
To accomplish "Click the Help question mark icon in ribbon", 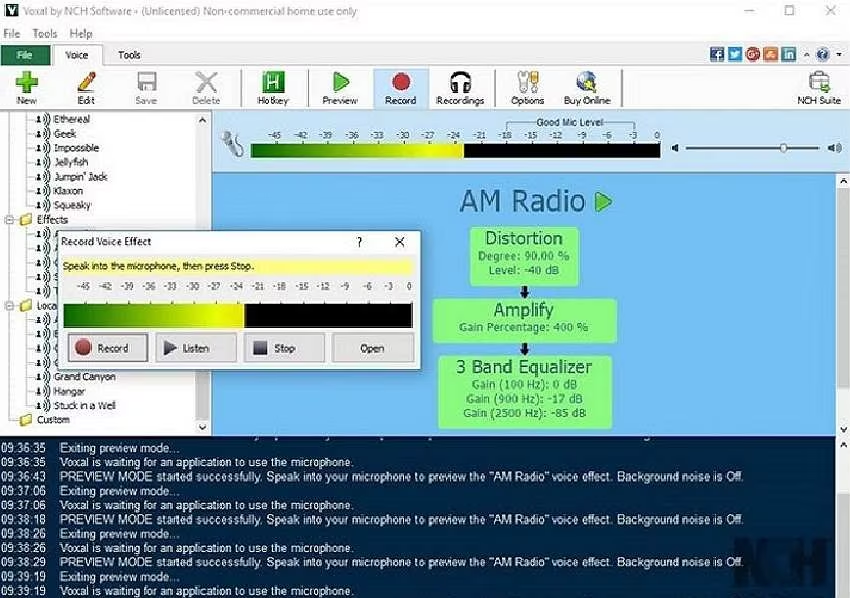I will pyautogui.click(x=822, y=54).
